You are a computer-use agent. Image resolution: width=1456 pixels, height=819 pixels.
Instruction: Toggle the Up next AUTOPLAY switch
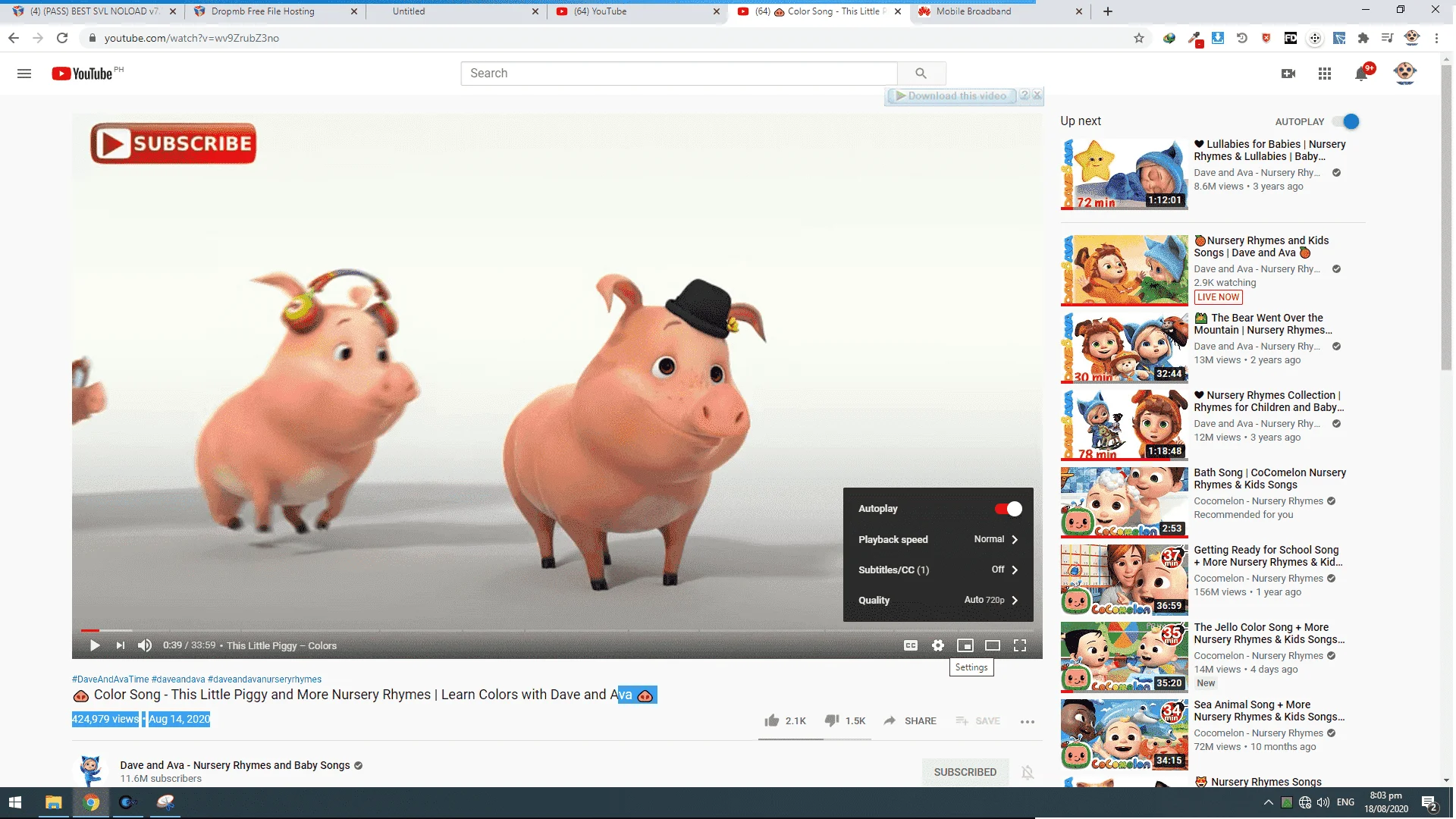1346,121
